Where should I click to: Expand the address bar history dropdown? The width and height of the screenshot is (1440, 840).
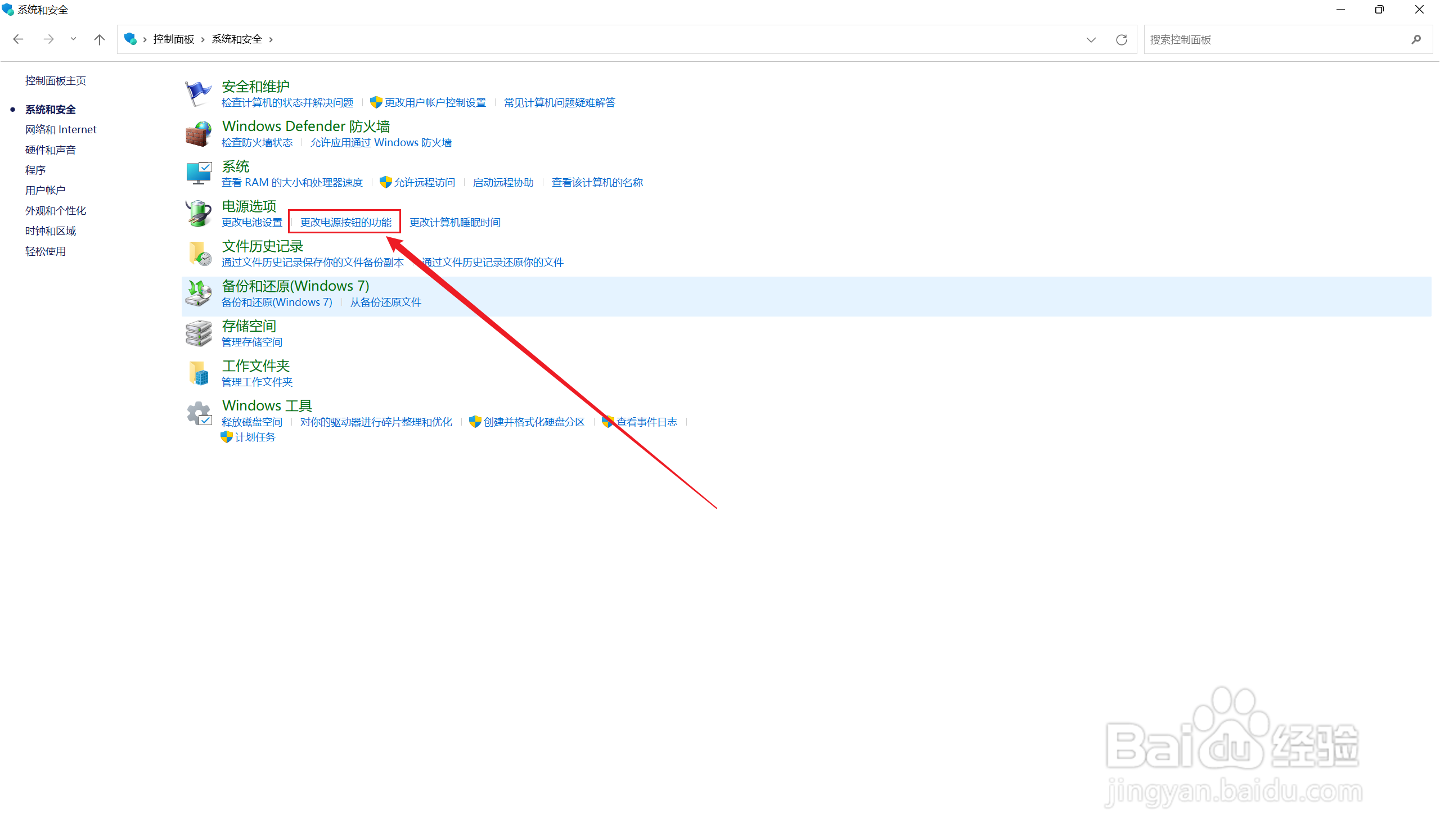(x=1091, y=39)
